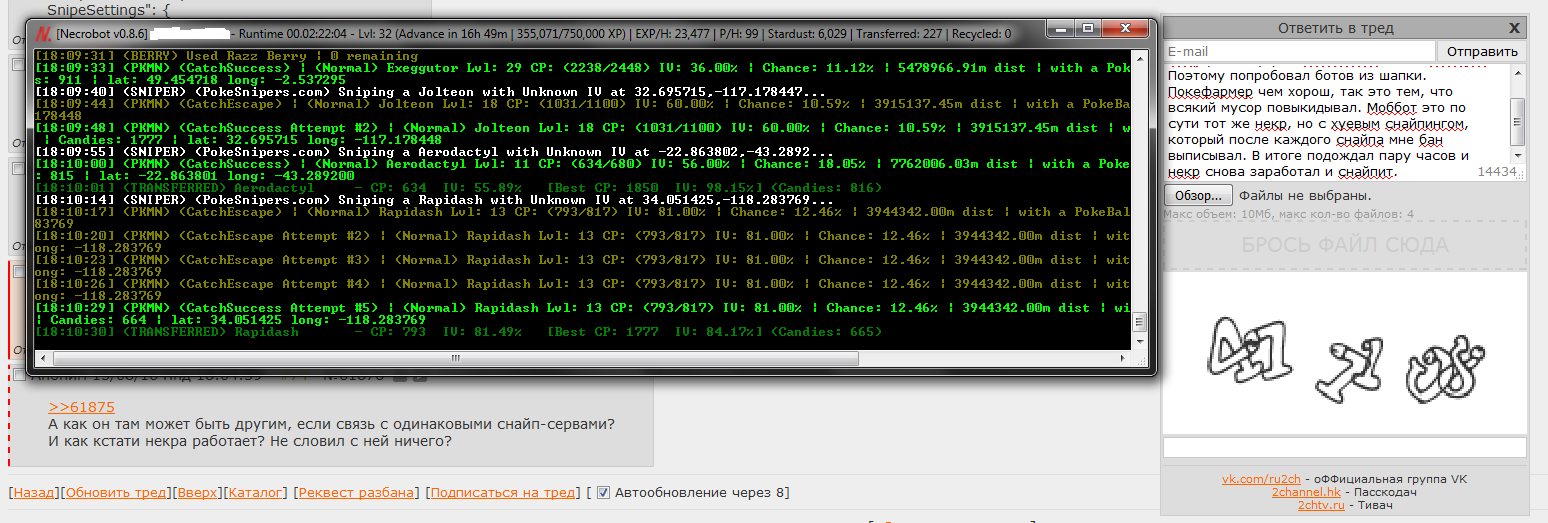Click the post text 'А как он там может быть другим'
Screen dimensions: 1548x523
click(331, 424)
